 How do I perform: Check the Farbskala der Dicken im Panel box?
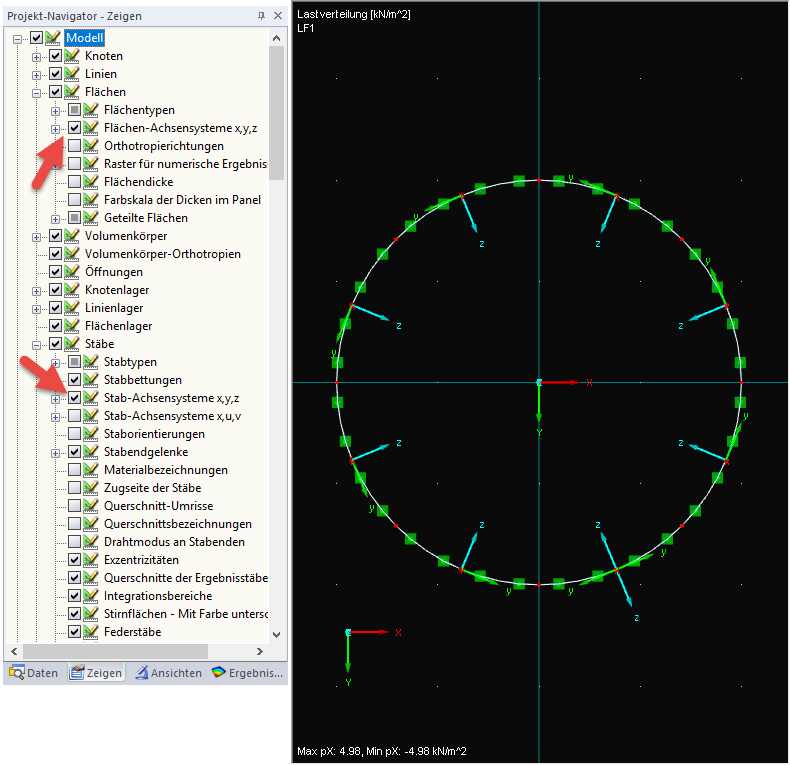(75, 200)
